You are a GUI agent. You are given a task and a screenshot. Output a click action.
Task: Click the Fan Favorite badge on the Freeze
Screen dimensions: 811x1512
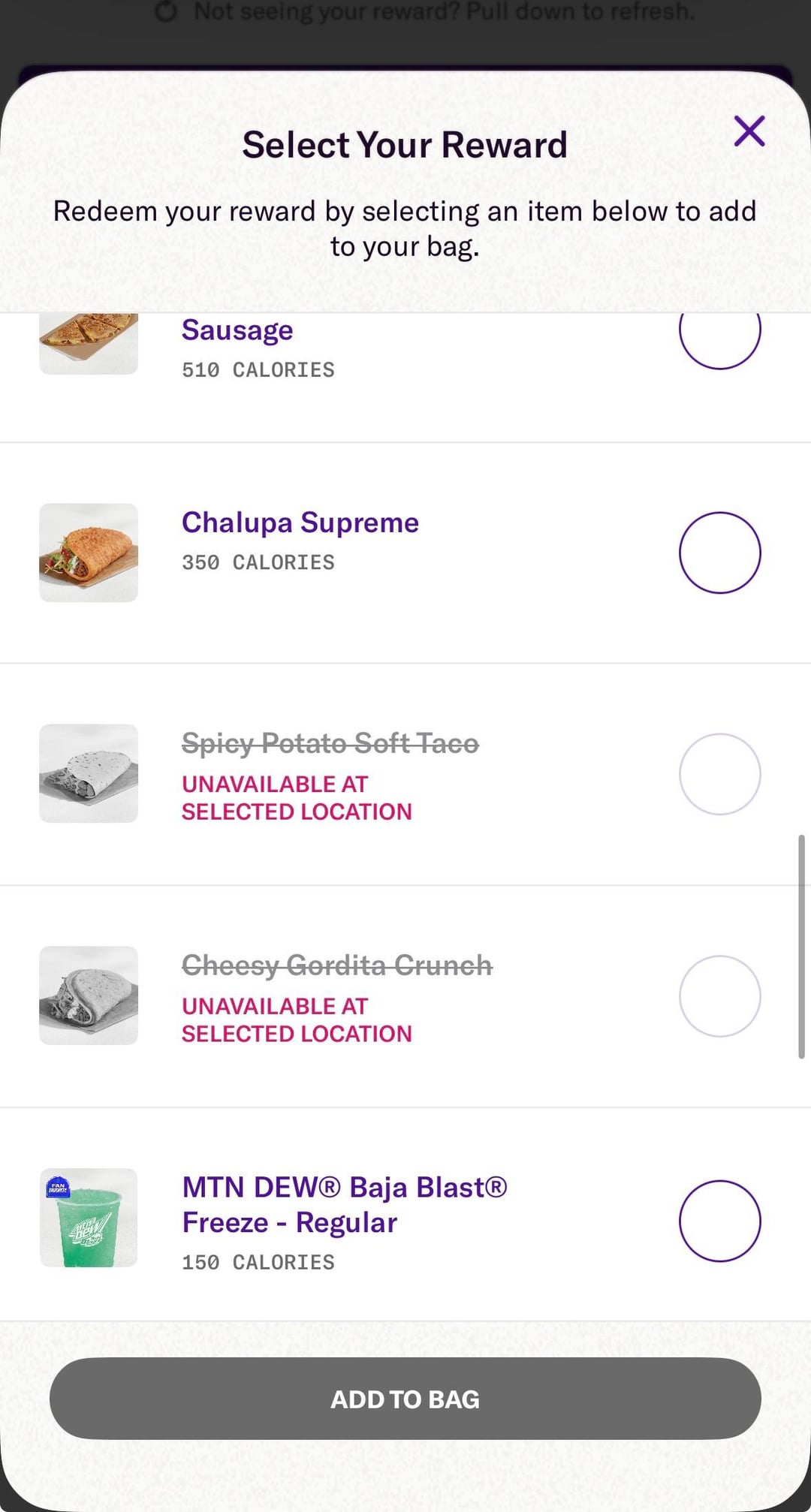(58, 1188)
